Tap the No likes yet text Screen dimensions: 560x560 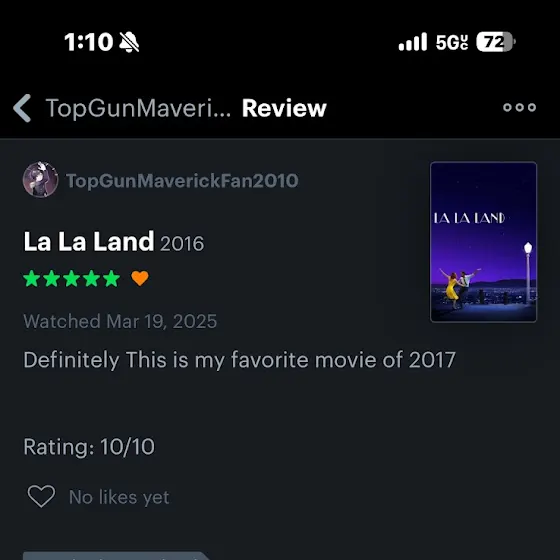click(x=119, y=497)
